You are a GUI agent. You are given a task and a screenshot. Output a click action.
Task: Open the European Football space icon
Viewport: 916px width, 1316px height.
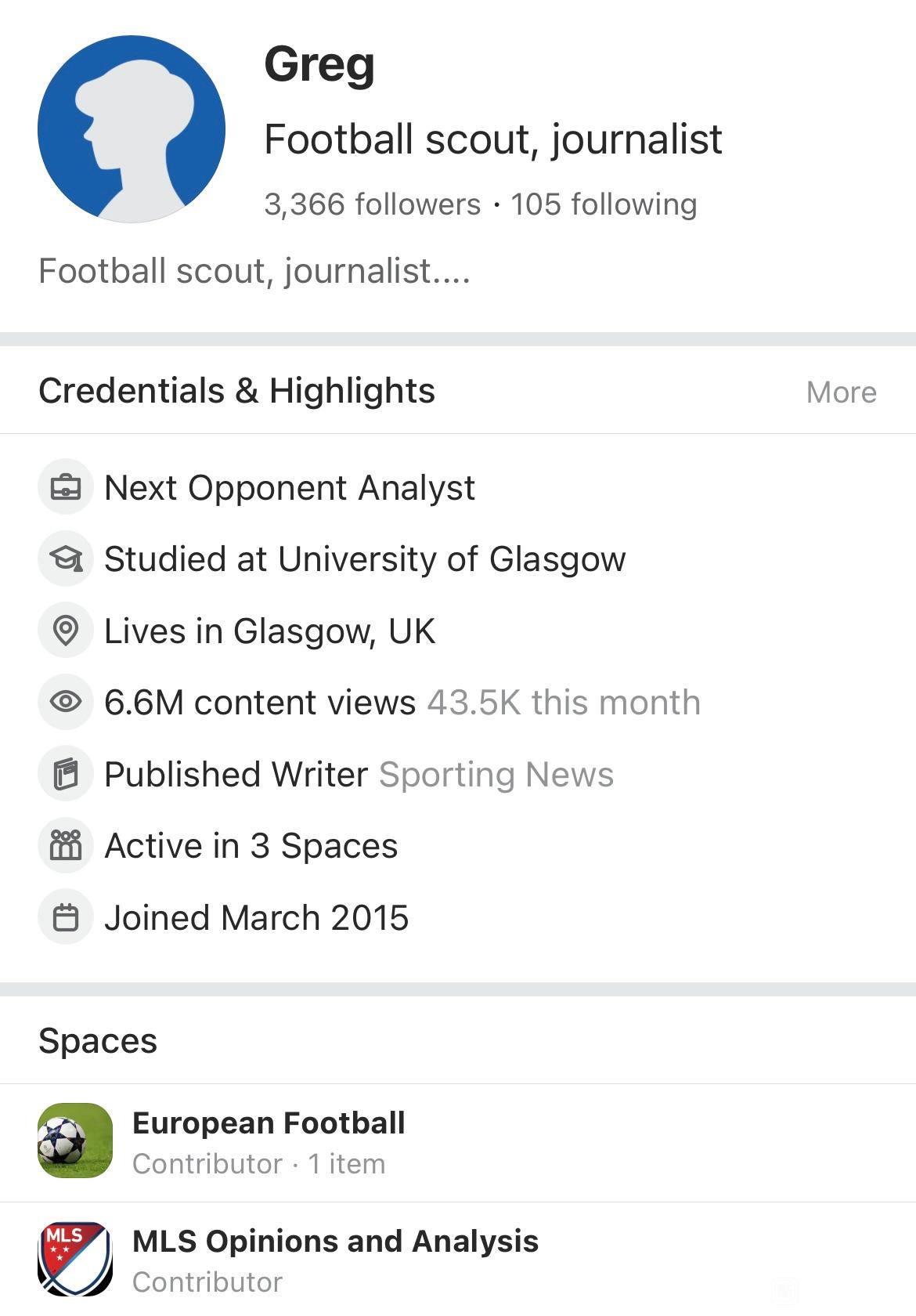point(75,1141)
